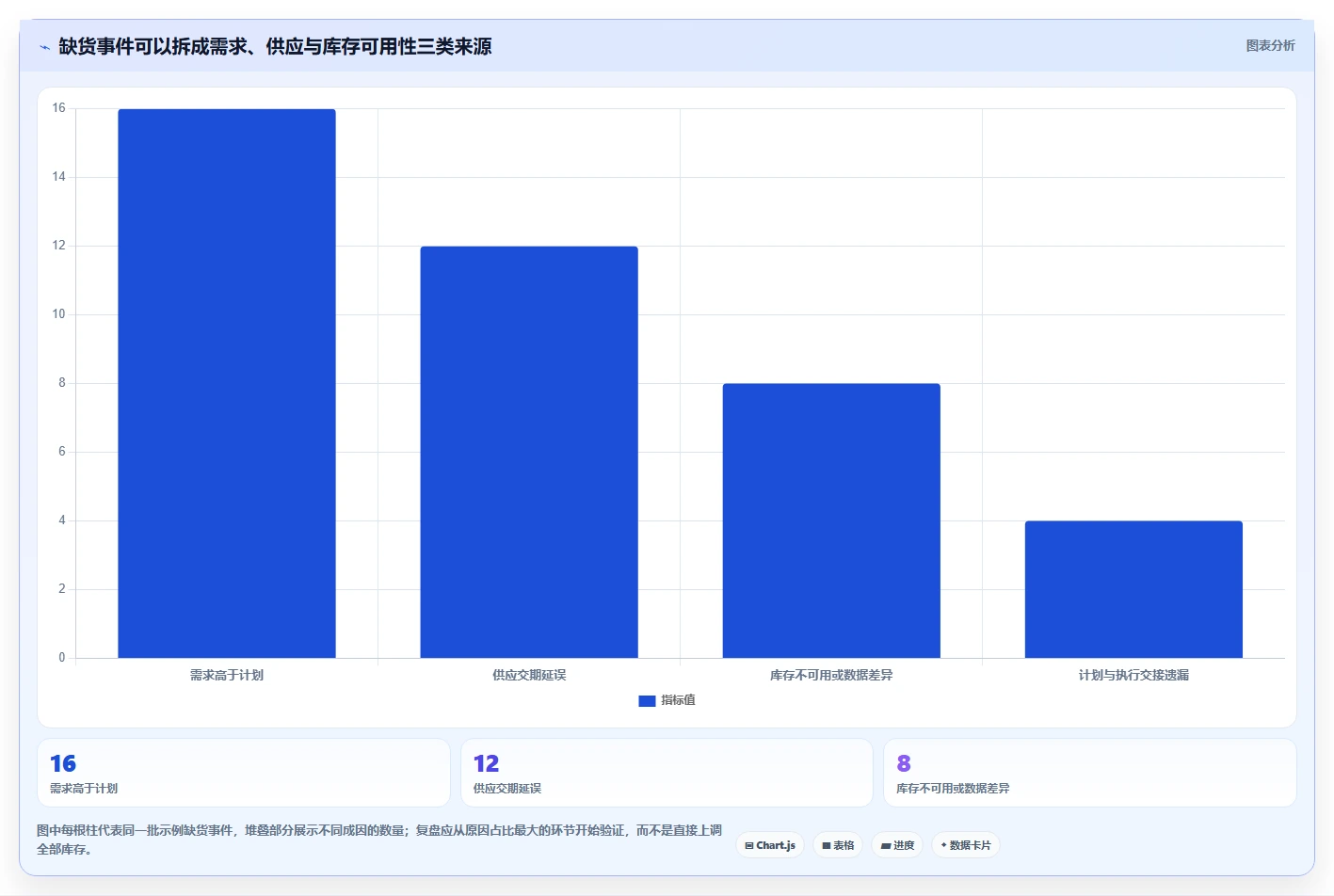Click the 计划与执行交接遗漏 x-axis label
The image size is (1334, 896).
tap(1133, 675)
